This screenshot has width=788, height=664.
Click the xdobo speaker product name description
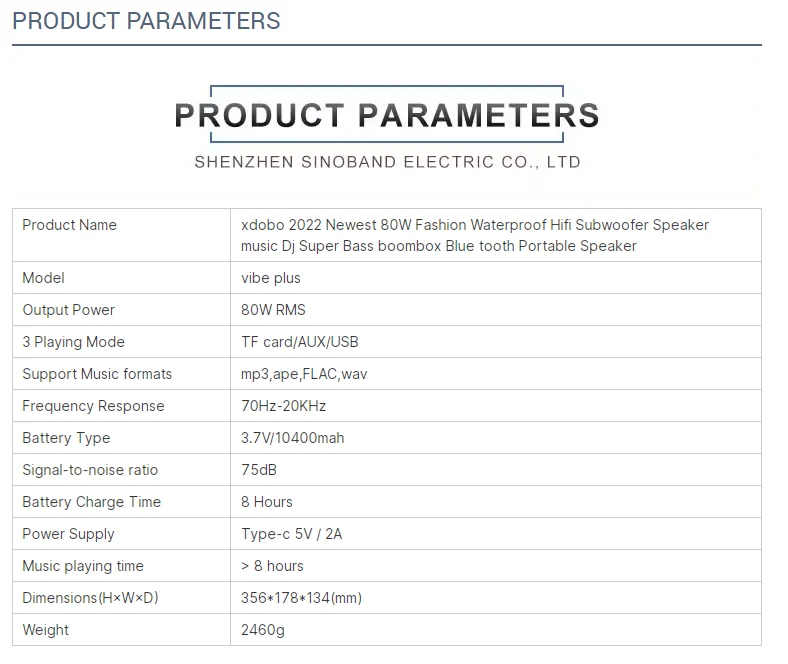[x=475, y=235]
